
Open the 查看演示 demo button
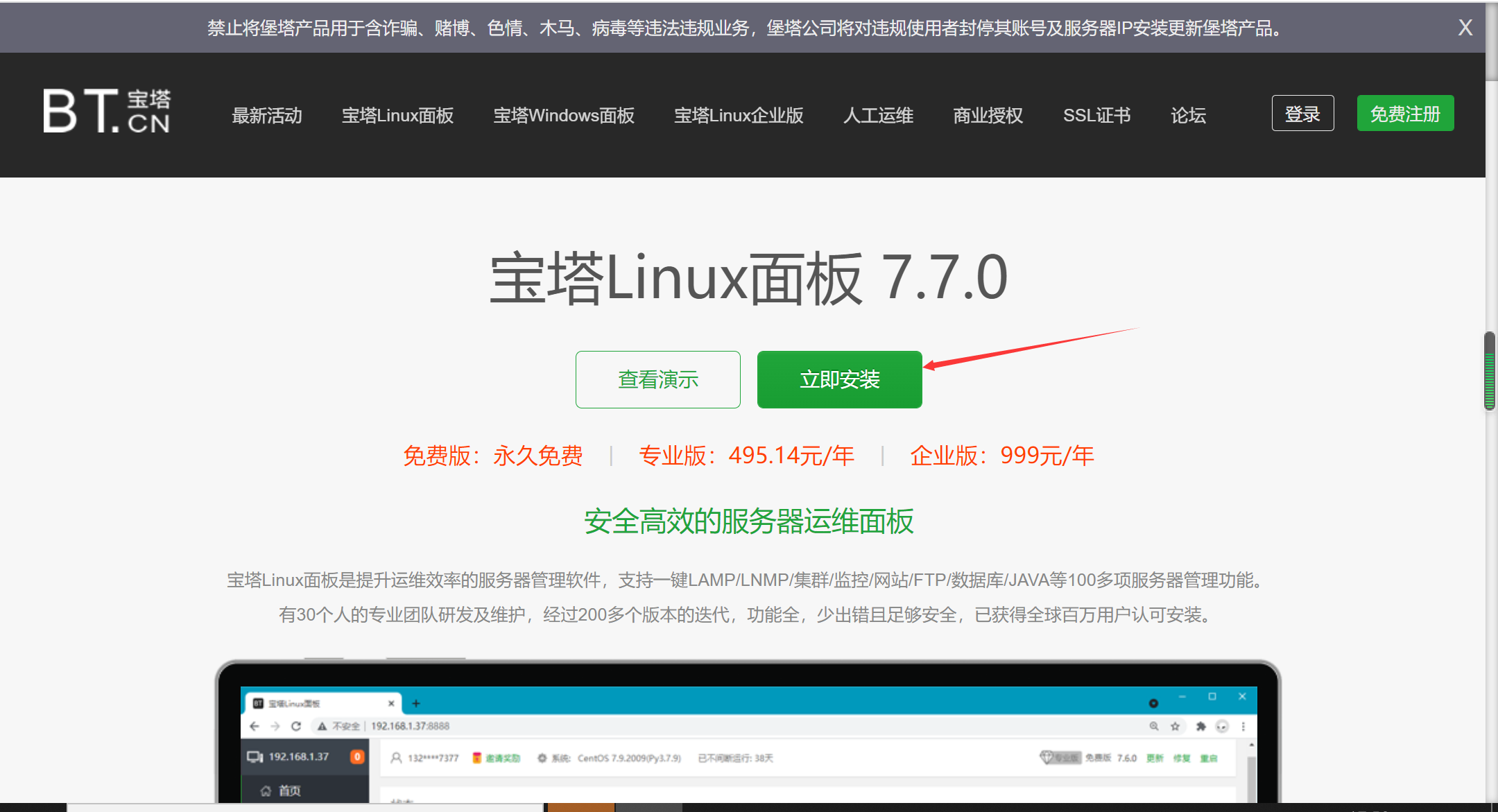tap(657, 379)
